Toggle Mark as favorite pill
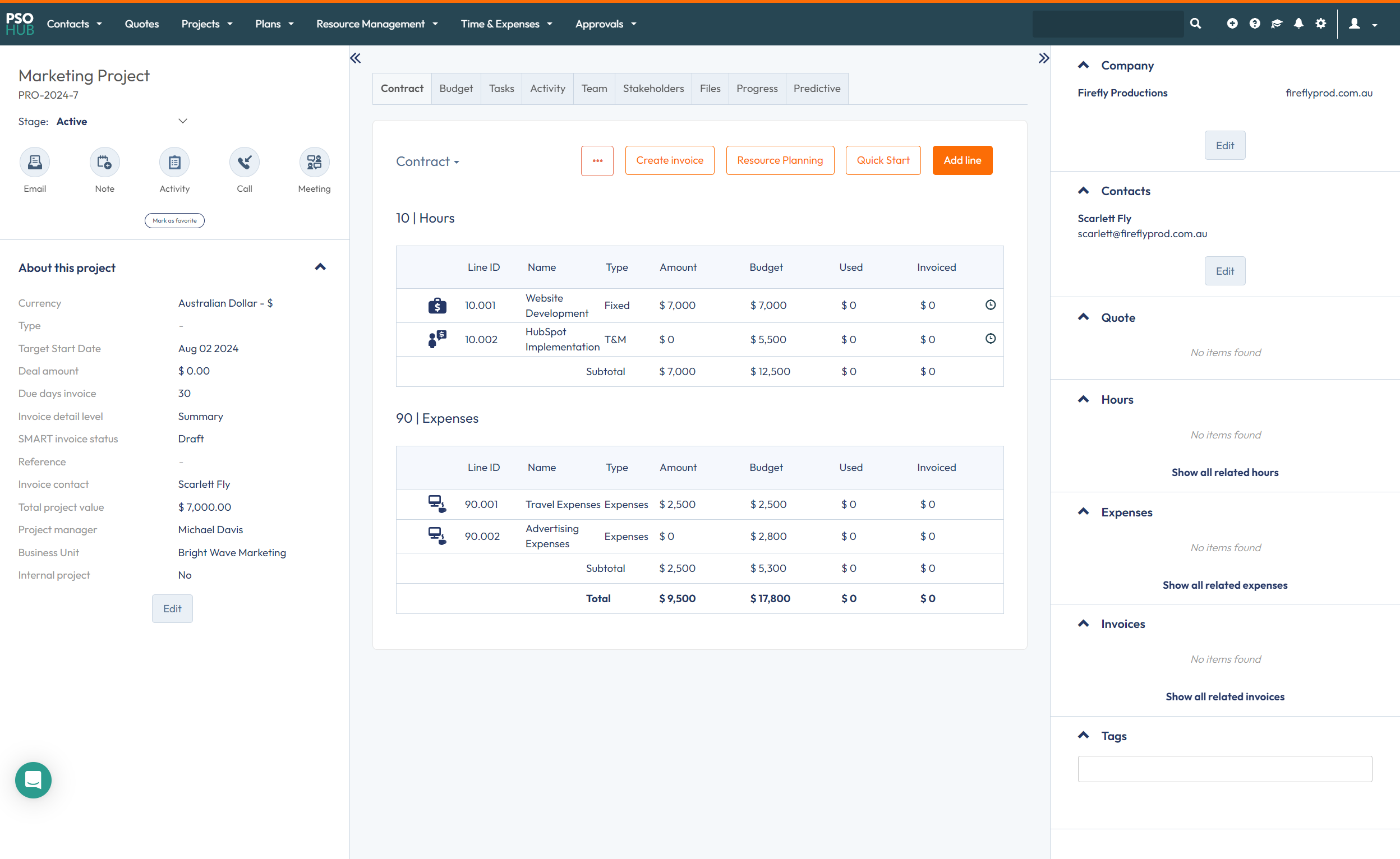Viewport: 1400px width, 859px height. tap(174, 220)
